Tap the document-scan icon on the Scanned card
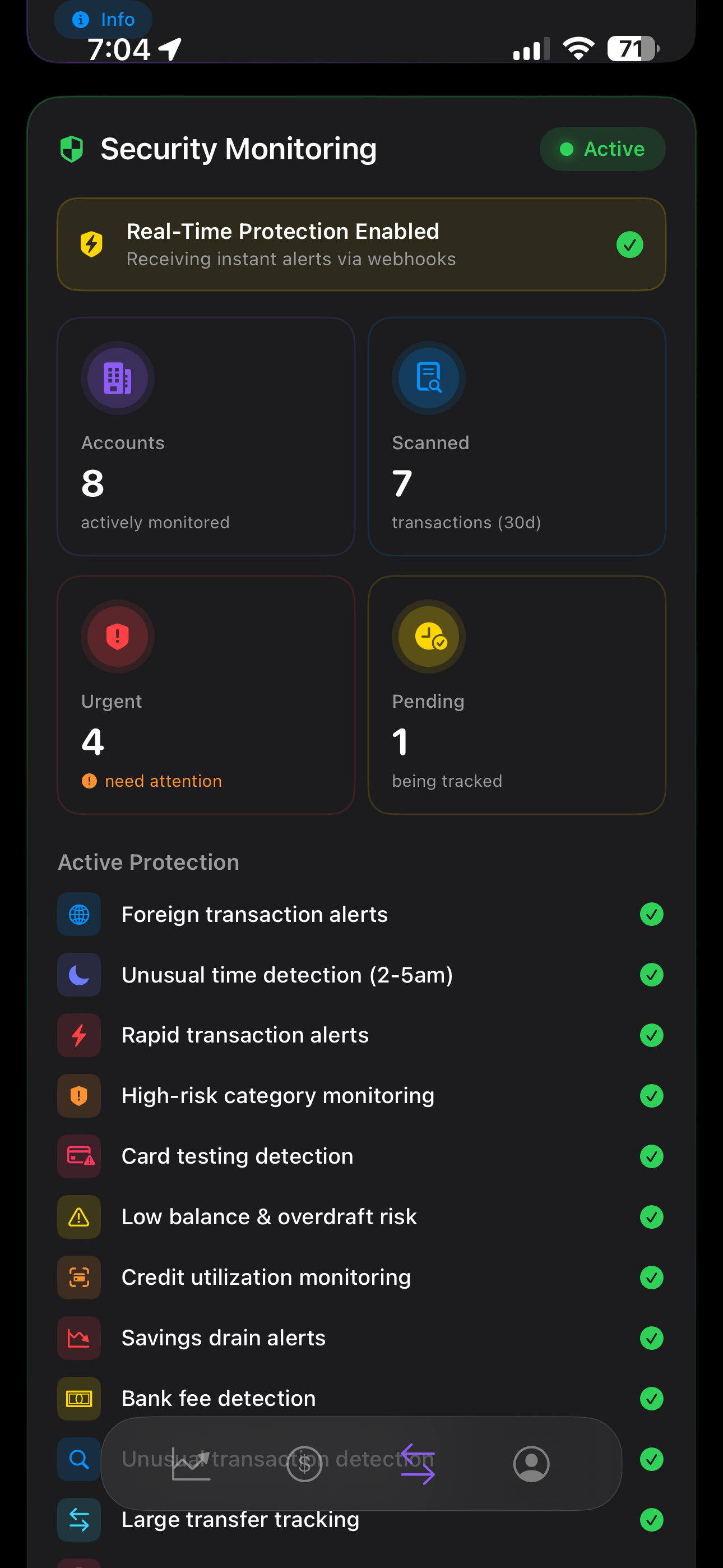 click(x=428, y=377)
